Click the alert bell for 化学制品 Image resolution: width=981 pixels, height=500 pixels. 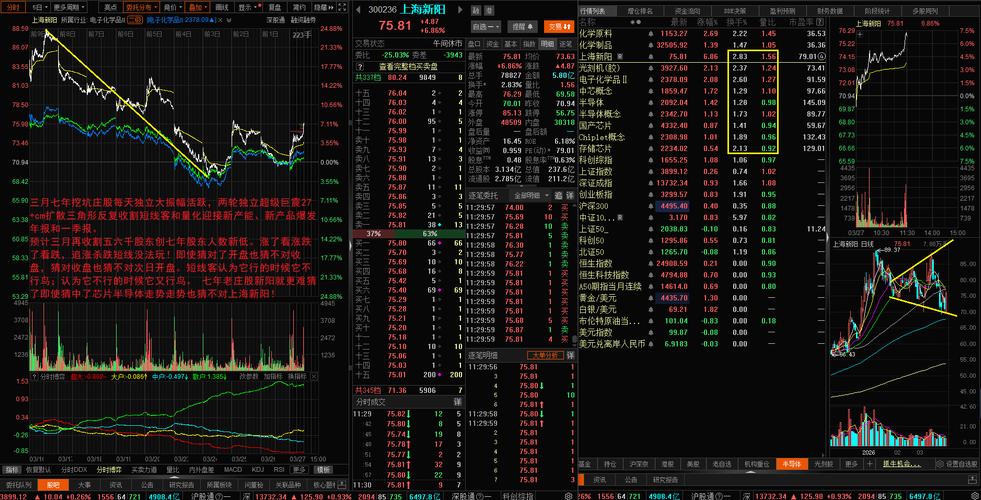click(x=651, y=45)
